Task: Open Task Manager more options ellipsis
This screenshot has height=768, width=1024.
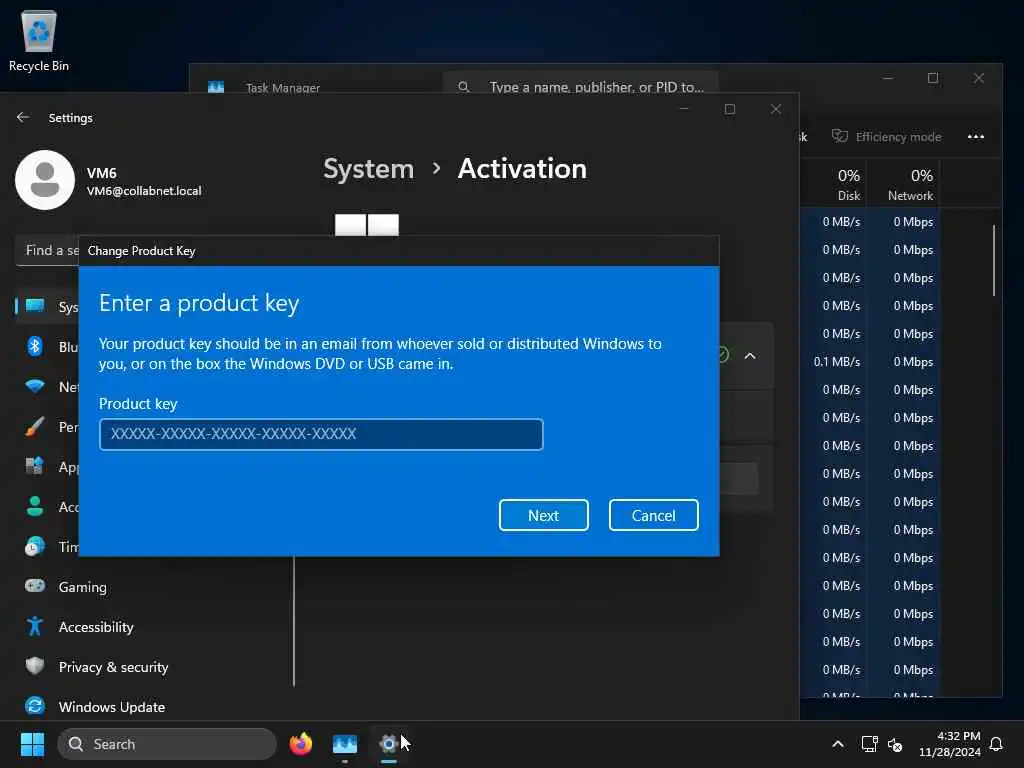Action: [x=976, y=136]
